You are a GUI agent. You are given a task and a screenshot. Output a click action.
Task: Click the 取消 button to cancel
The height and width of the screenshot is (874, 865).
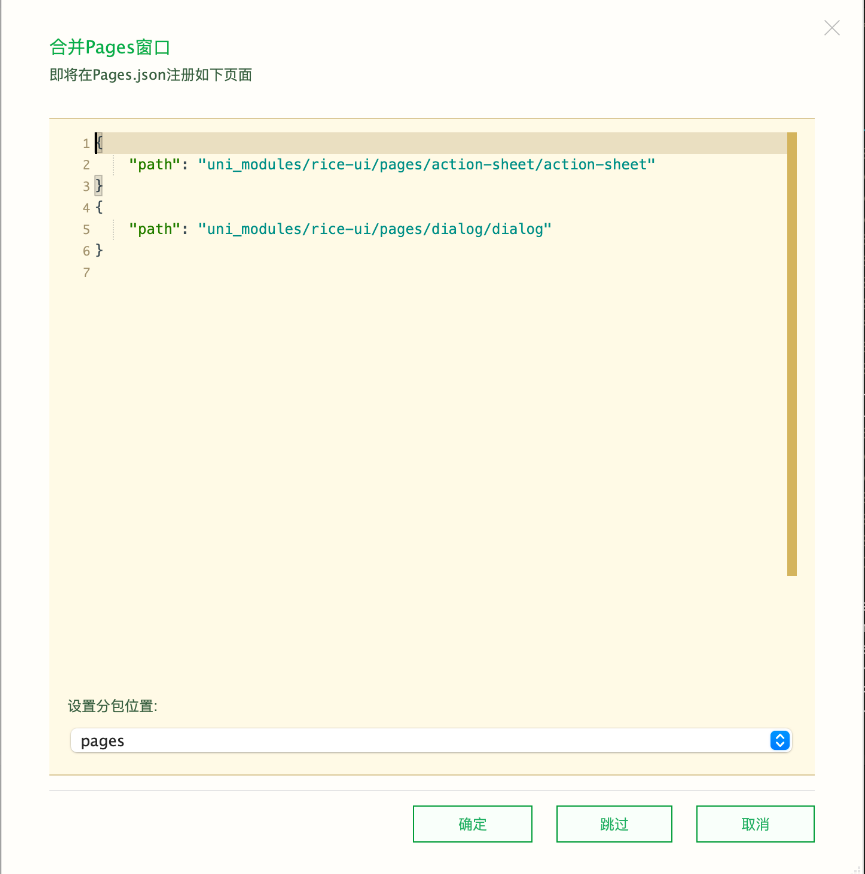click(755, 824)
